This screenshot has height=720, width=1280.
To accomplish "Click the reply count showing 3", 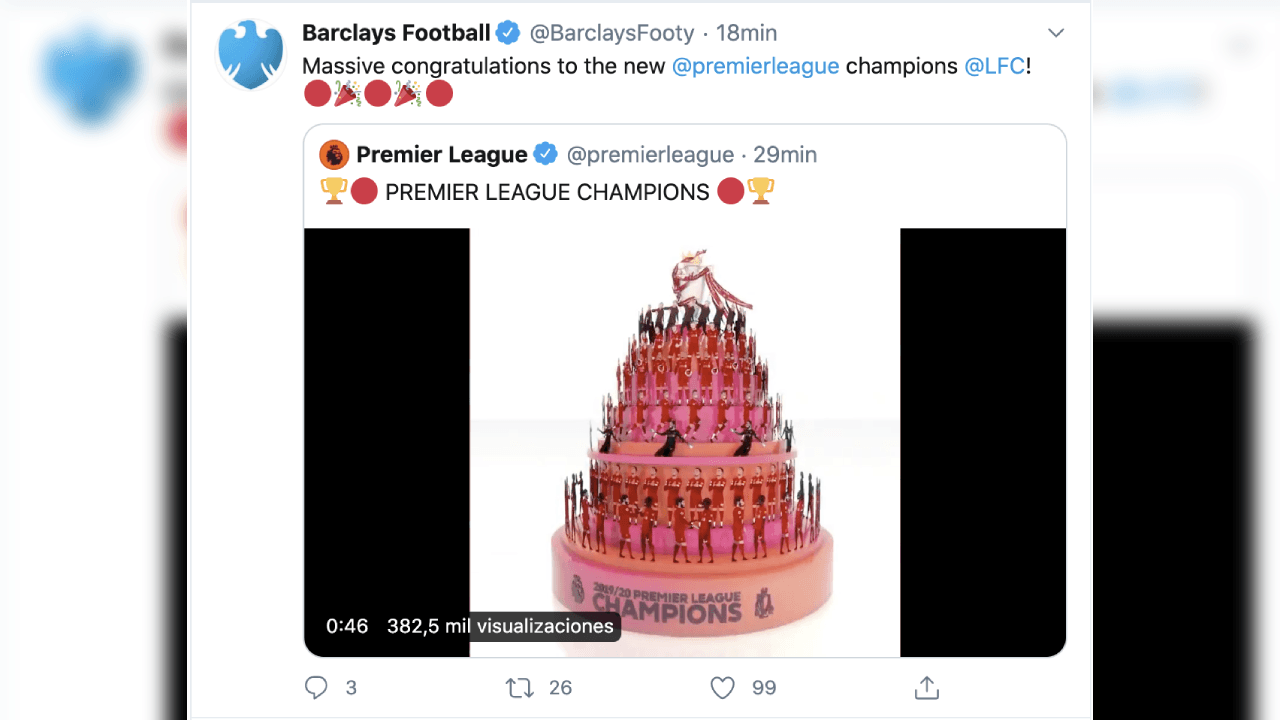I will (349, 687).
